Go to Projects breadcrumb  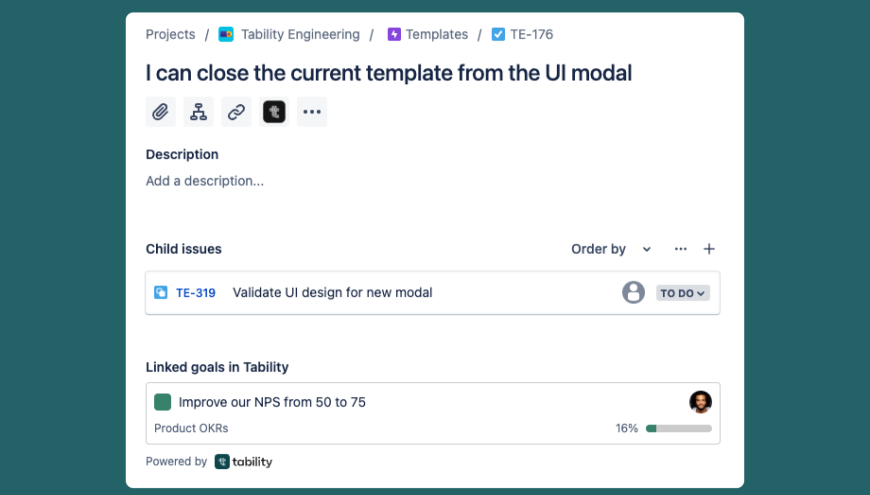pyautogui.click(x=170, y=34)
